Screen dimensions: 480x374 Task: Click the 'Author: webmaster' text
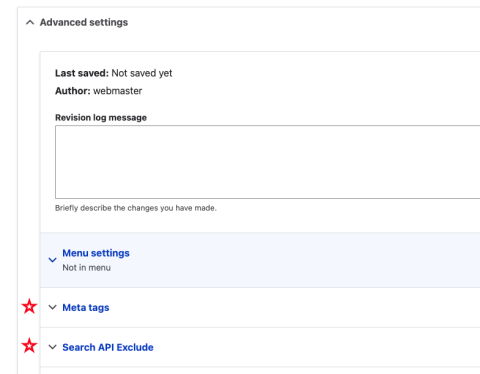(99, 91)
